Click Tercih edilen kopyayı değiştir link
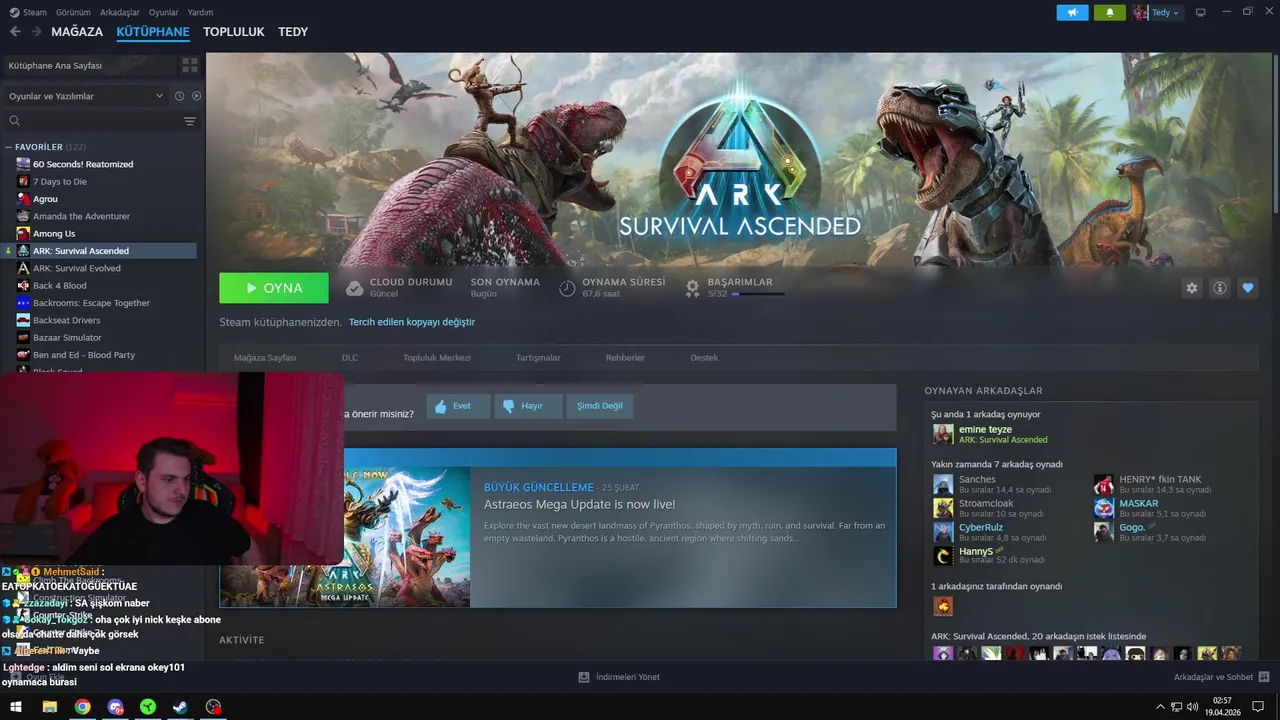This screenshot has width=1280, height=720. tap(411, 322)
